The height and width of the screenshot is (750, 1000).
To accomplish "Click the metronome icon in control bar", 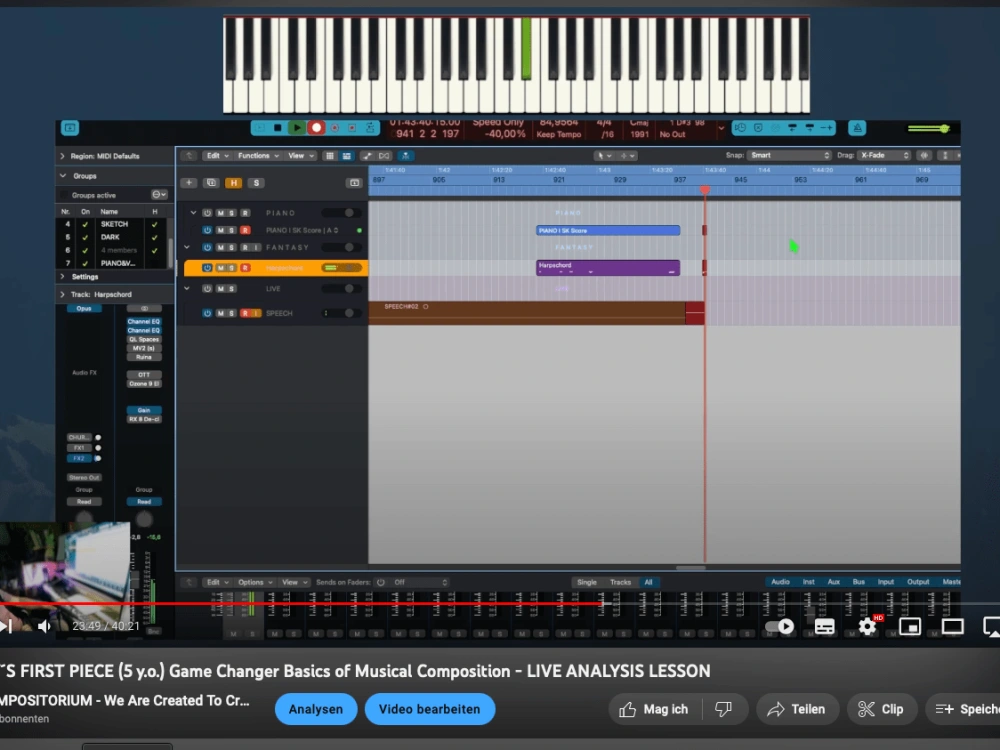I will [857, 128].
